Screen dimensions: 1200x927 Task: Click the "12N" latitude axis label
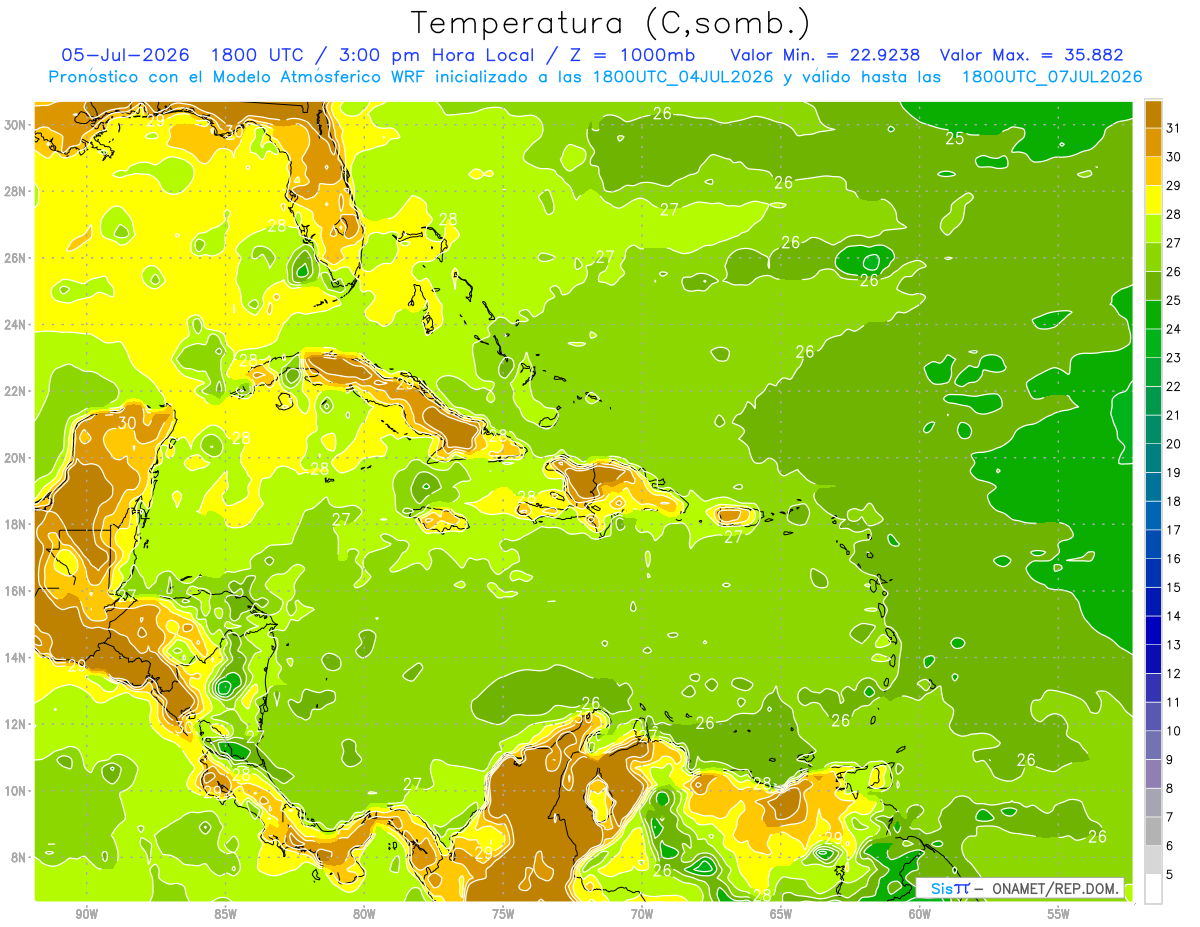point(16,724)
